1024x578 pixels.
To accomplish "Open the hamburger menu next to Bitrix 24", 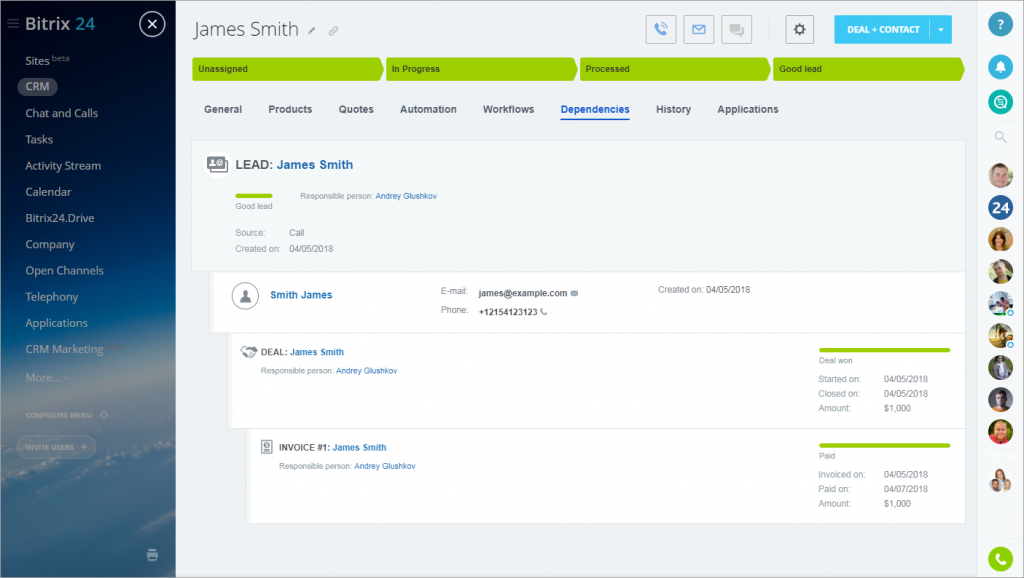I will (x=12, y=24).
